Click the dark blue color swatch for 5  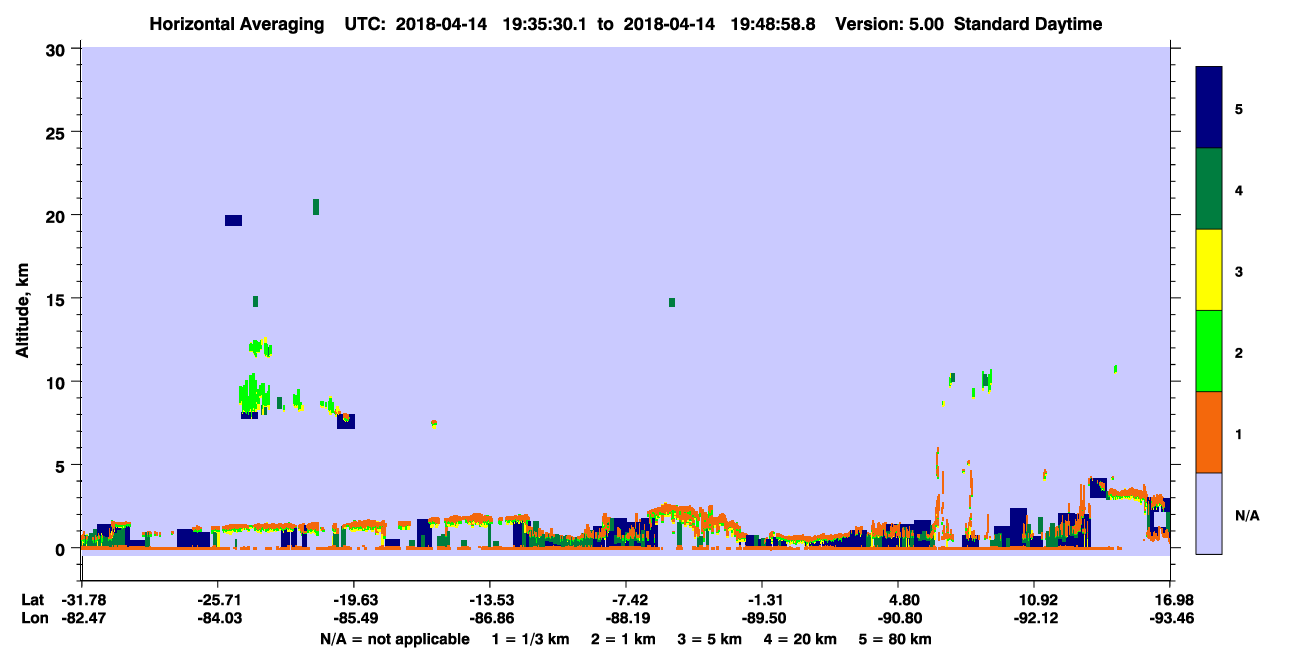click(x=1209, y=108)
